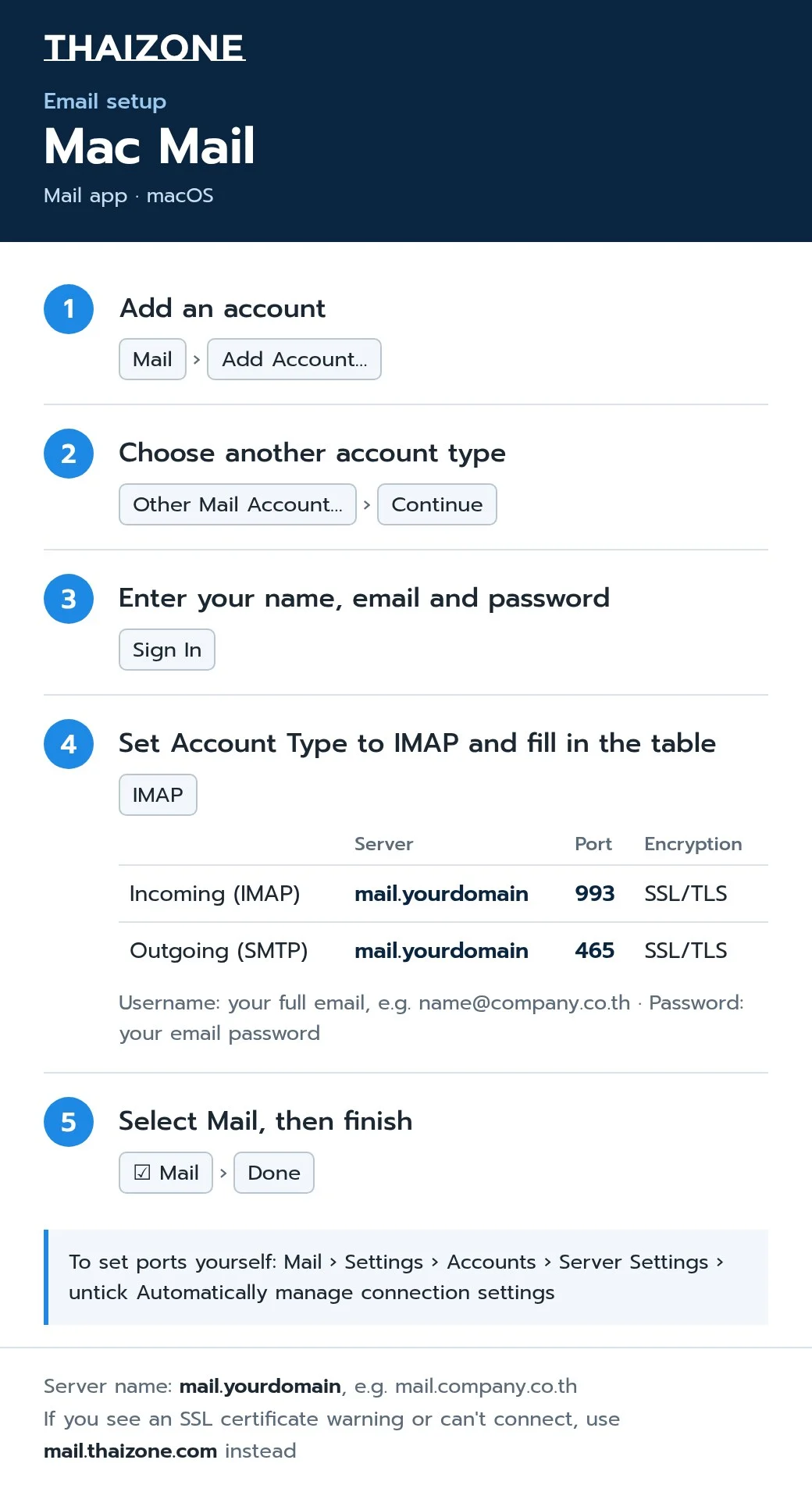Click 'Automatically manage connection settings' note text

(x=346, y=1293)
